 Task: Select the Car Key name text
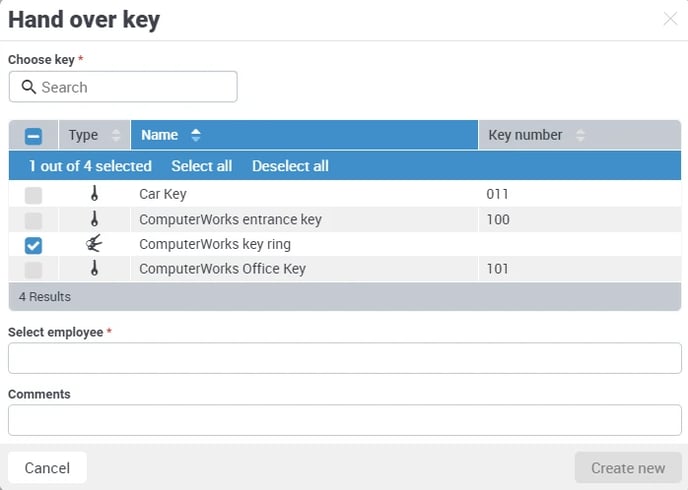(163, 194)
